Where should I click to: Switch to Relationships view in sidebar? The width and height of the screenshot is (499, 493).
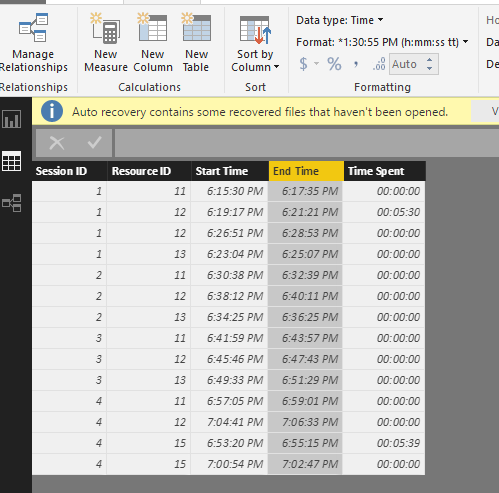(12, 203)
